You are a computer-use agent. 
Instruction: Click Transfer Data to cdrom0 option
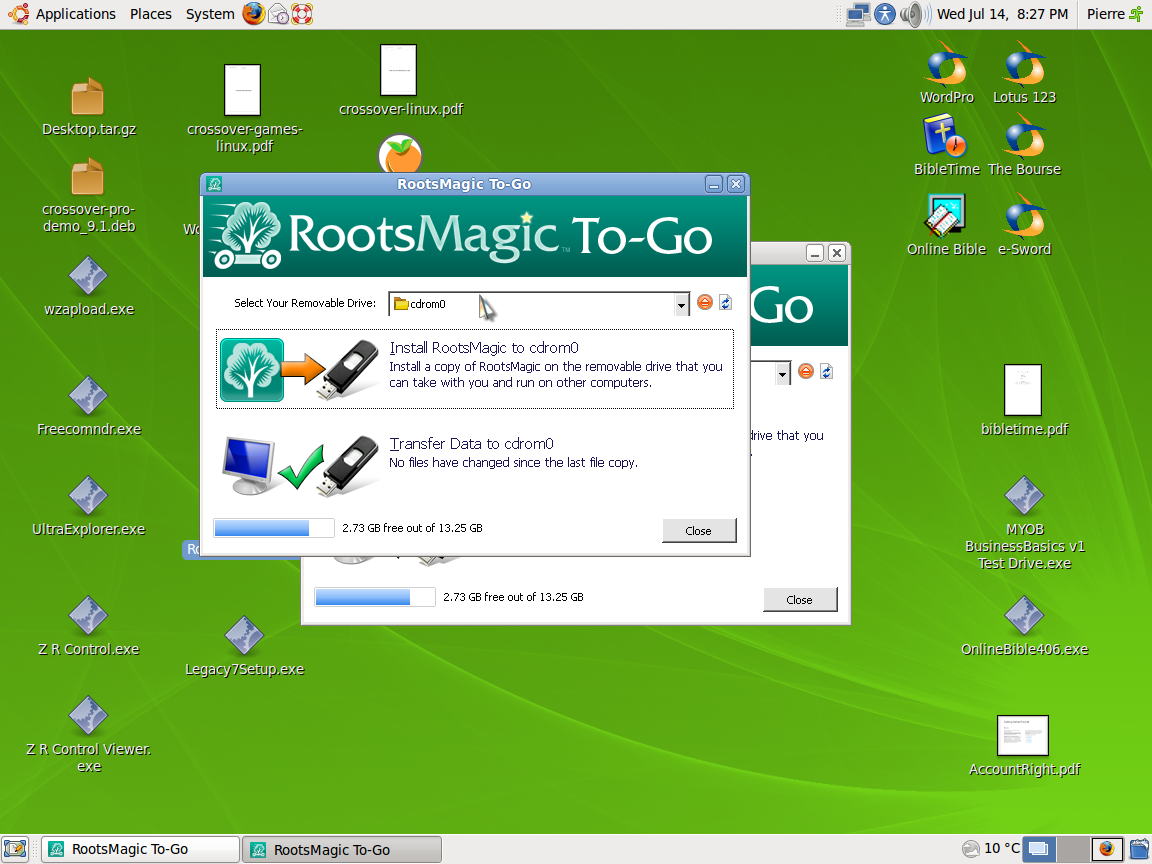pos(475,464)
